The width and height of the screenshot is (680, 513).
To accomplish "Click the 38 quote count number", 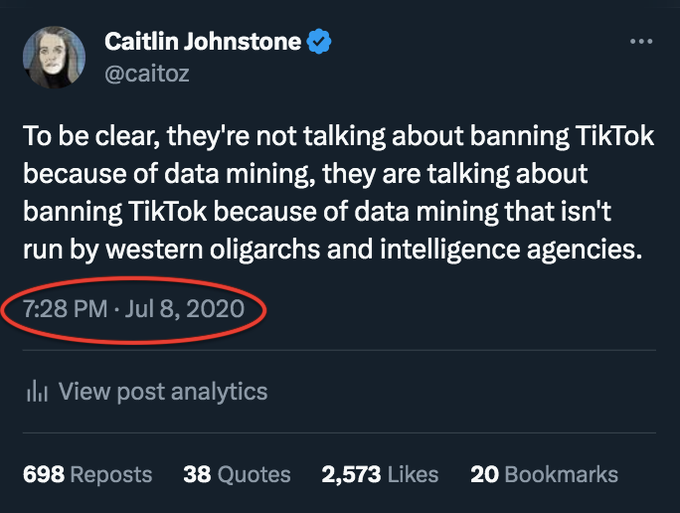I will [197, 474].
